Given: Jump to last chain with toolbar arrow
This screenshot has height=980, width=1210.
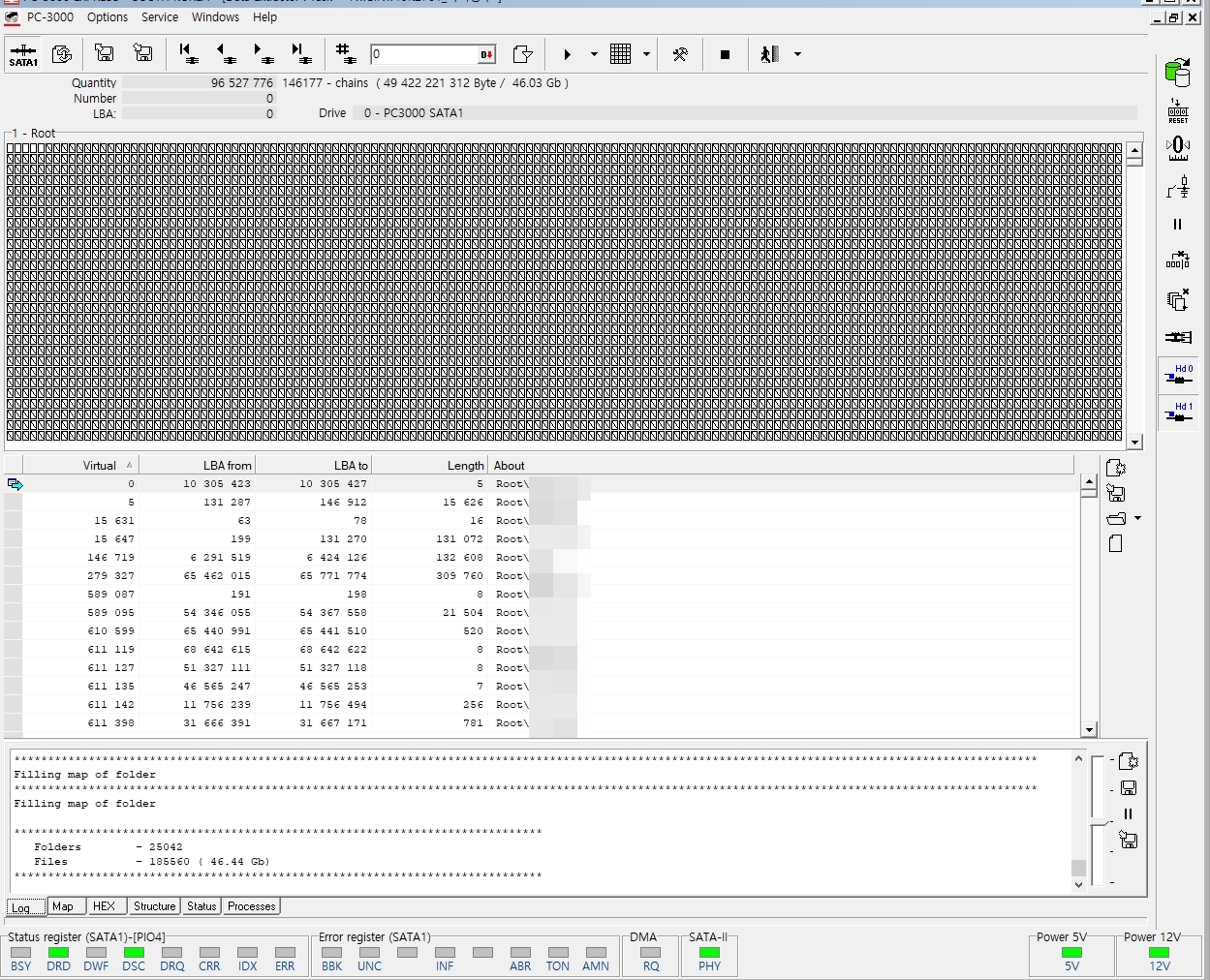Looking at the screenshot, I should click(x=300, y=54).
